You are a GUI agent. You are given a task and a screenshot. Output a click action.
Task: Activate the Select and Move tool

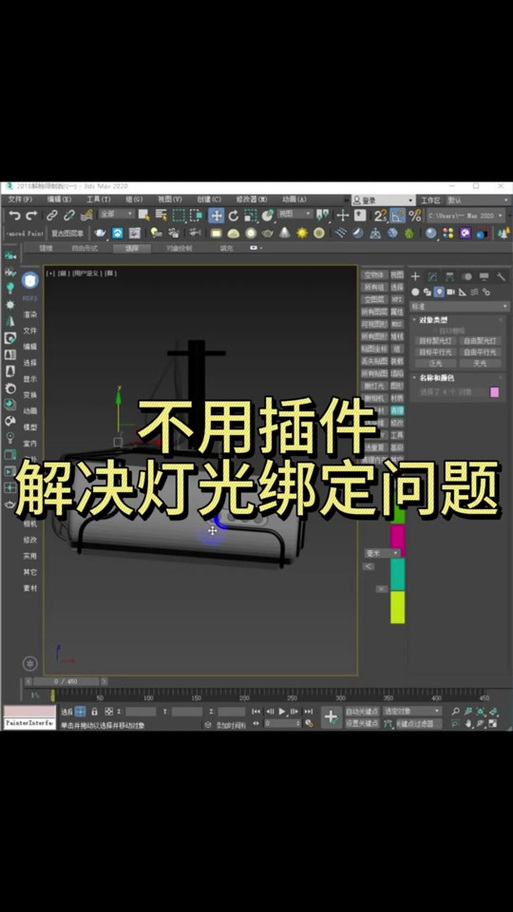tap(216, 216)
